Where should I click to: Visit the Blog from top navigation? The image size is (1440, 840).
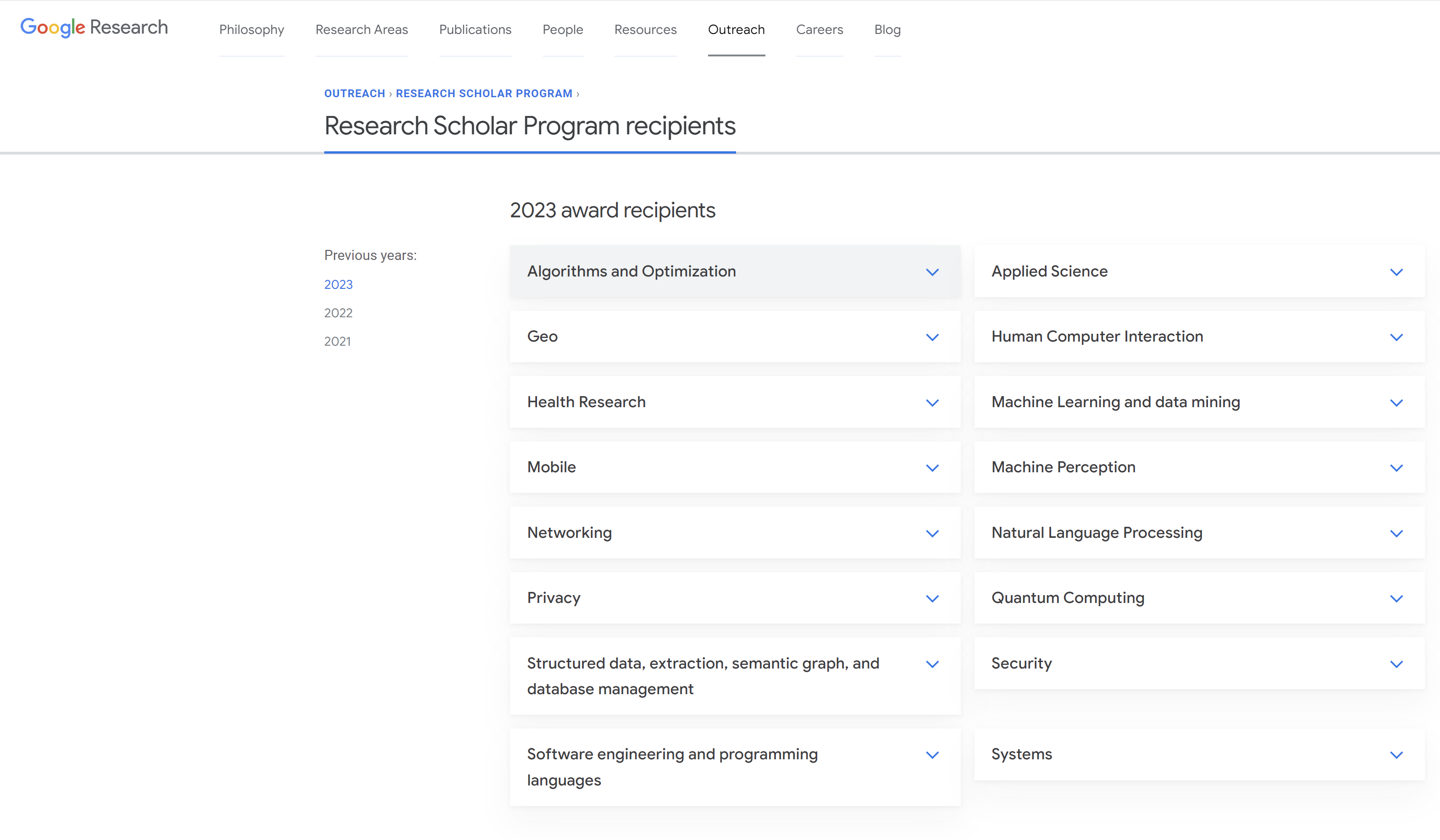[x=887, y=30]
